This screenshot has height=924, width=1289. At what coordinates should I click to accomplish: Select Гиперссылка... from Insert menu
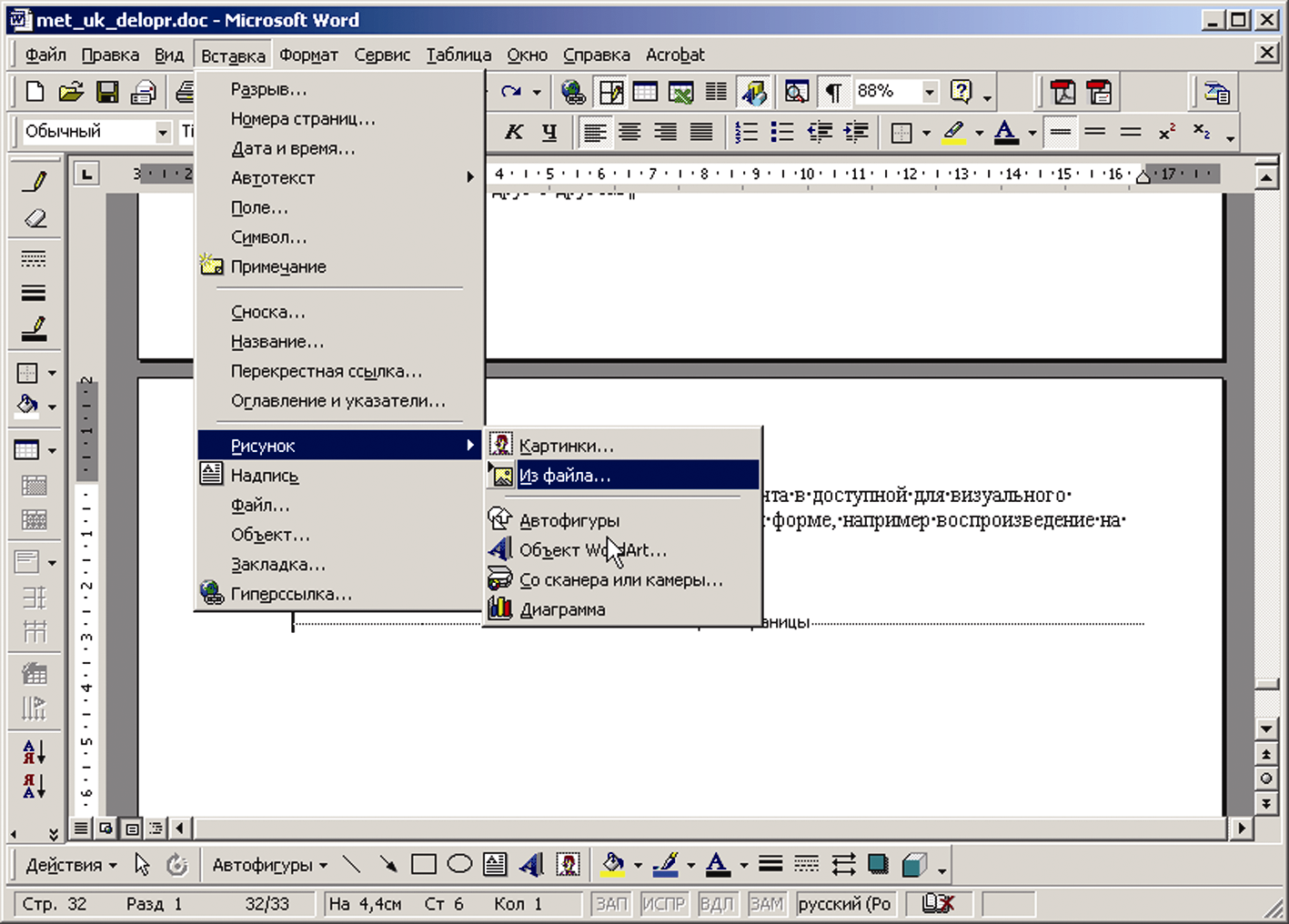pos(338,594)
